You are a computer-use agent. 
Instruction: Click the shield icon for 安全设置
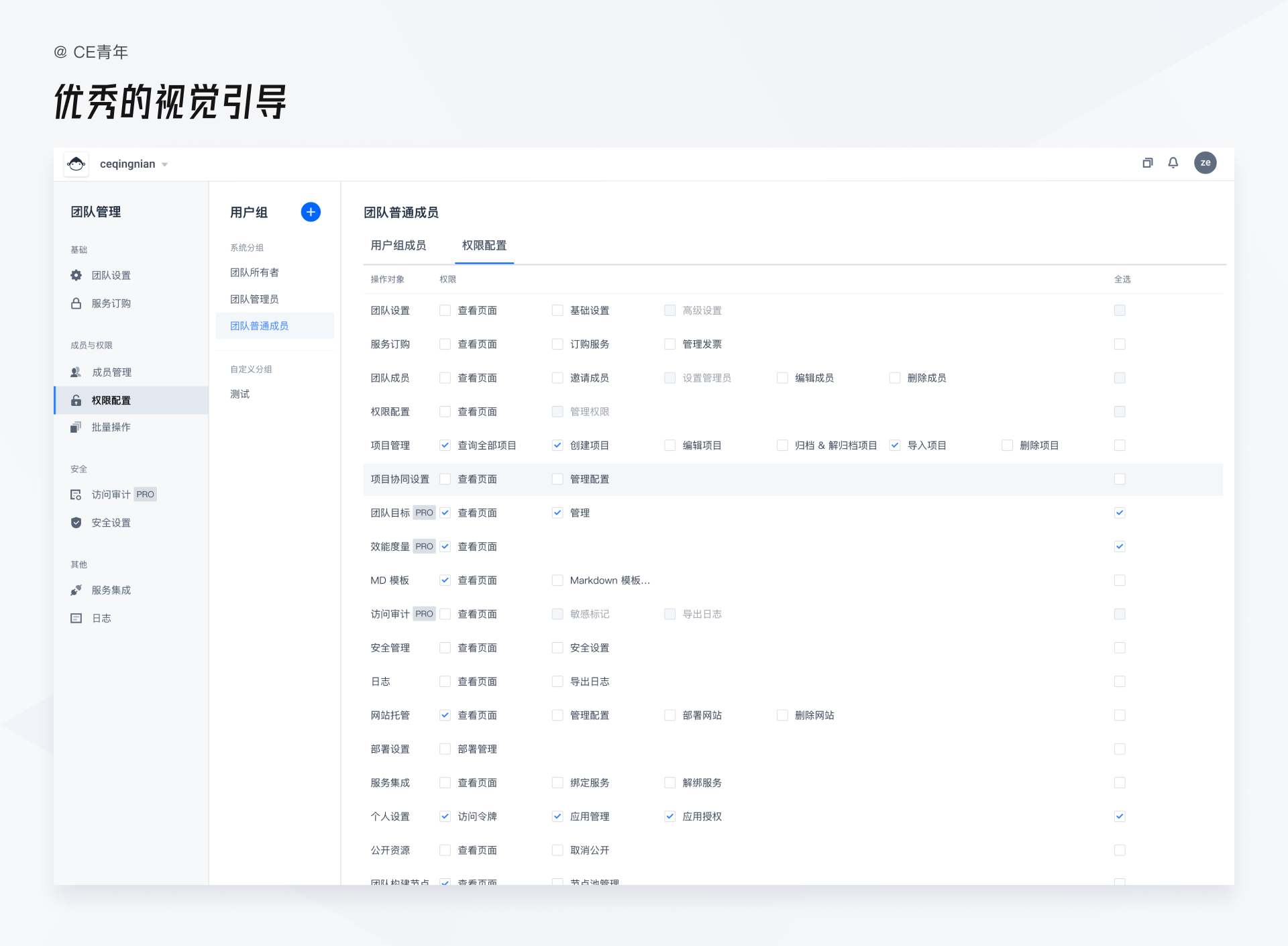tap(76, 523)
